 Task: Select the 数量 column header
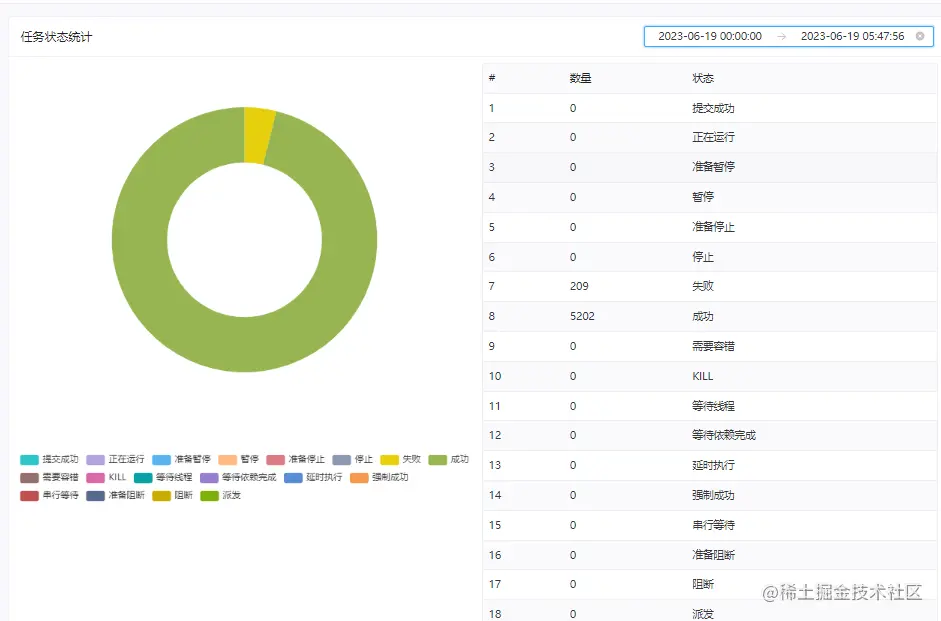click(580, 78)
